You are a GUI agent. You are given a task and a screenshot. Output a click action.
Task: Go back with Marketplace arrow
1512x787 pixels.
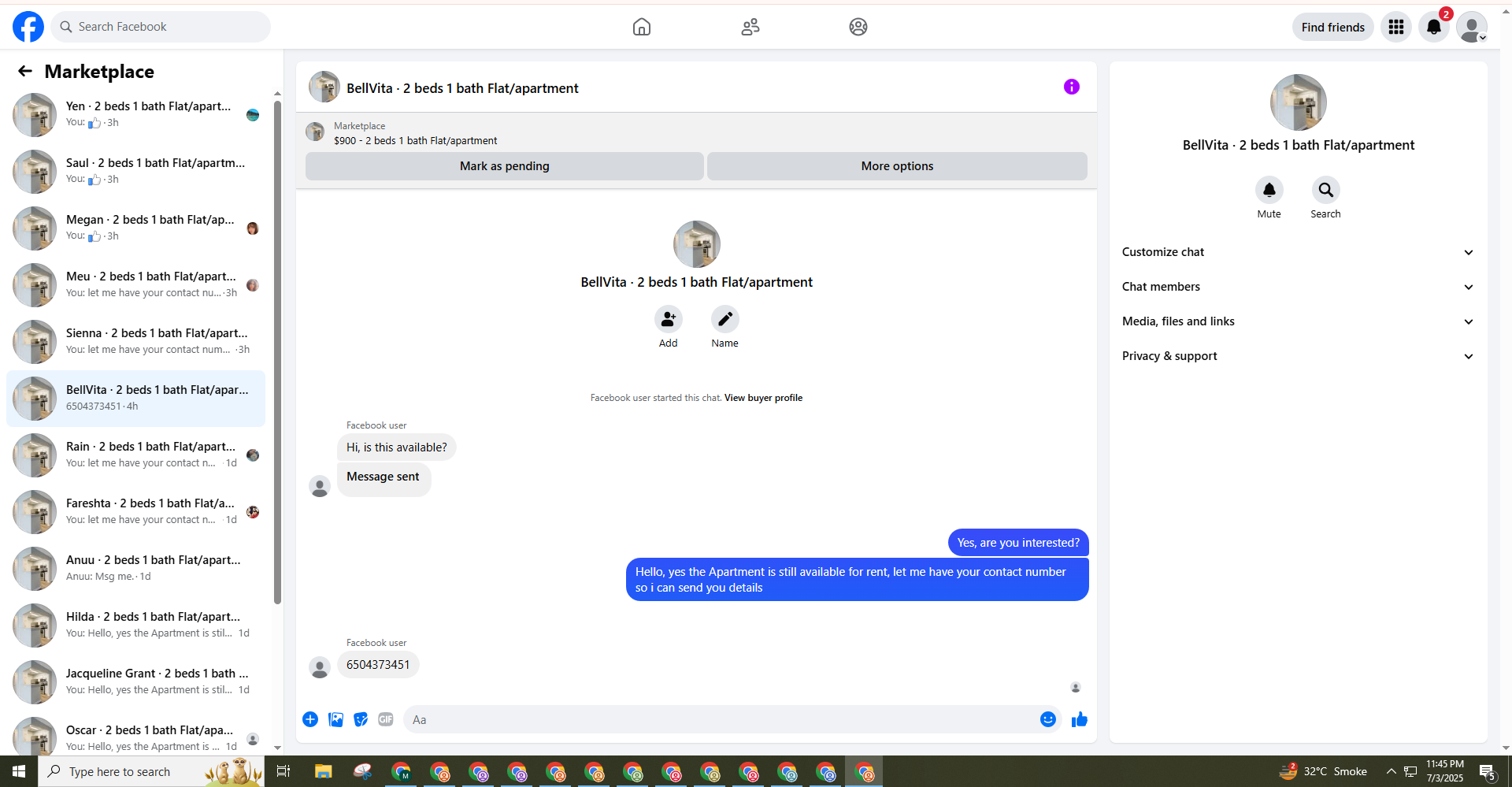(x=25, y=71)
